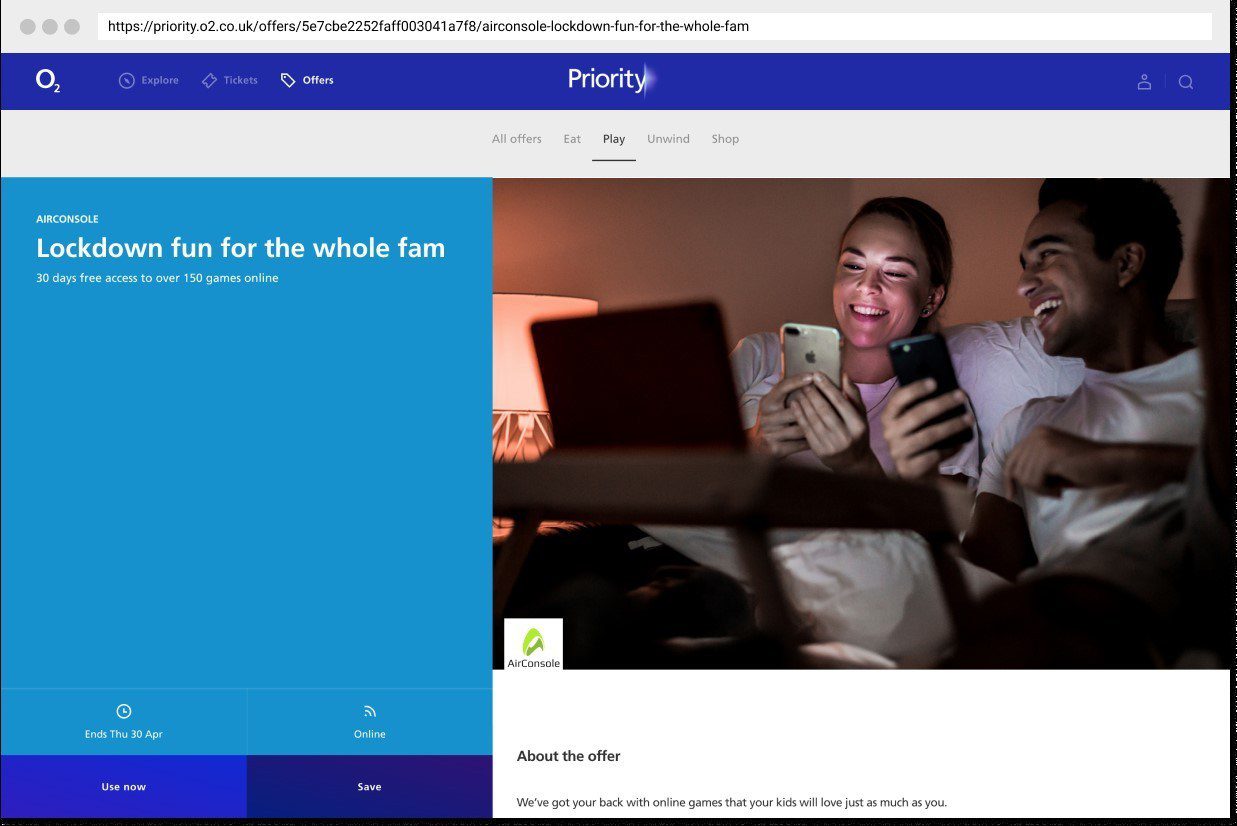The image size is (1237, 826).
Task: Click the clock icon above end date
Action: pos(124,711)
